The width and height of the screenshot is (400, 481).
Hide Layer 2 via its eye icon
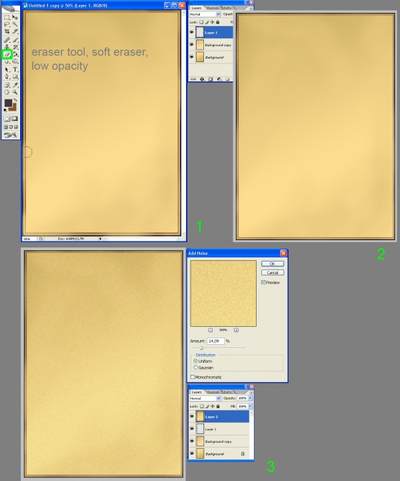click(x=192, y=416)
